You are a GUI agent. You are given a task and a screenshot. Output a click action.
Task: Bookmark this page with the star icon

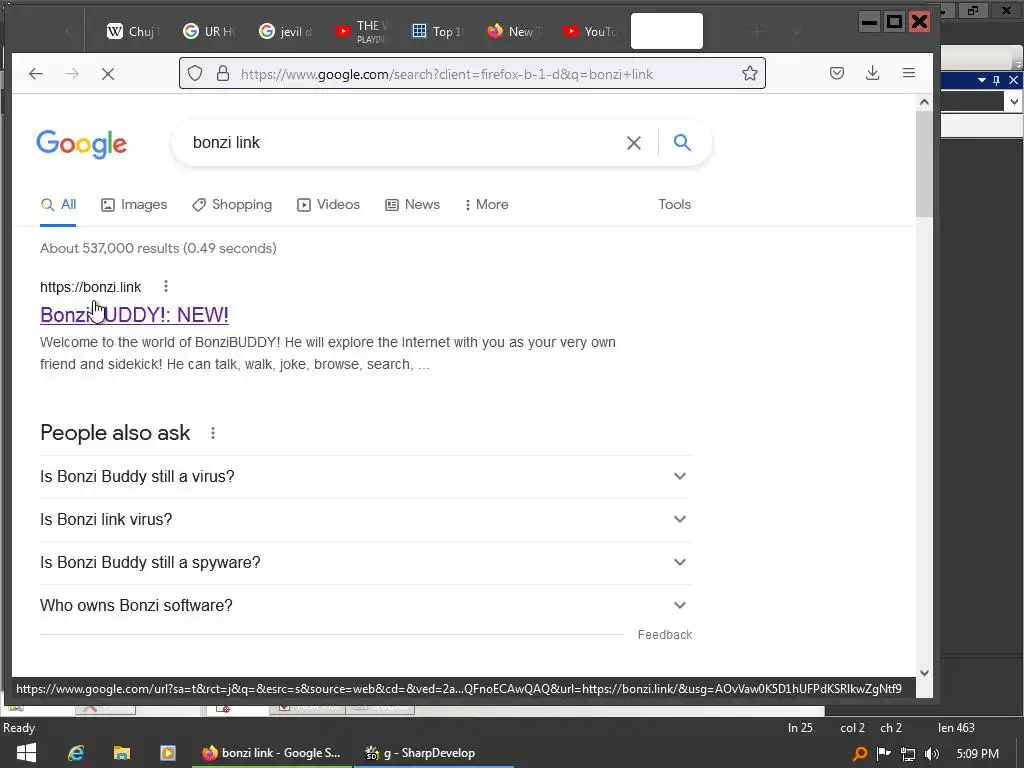[750, 73]
